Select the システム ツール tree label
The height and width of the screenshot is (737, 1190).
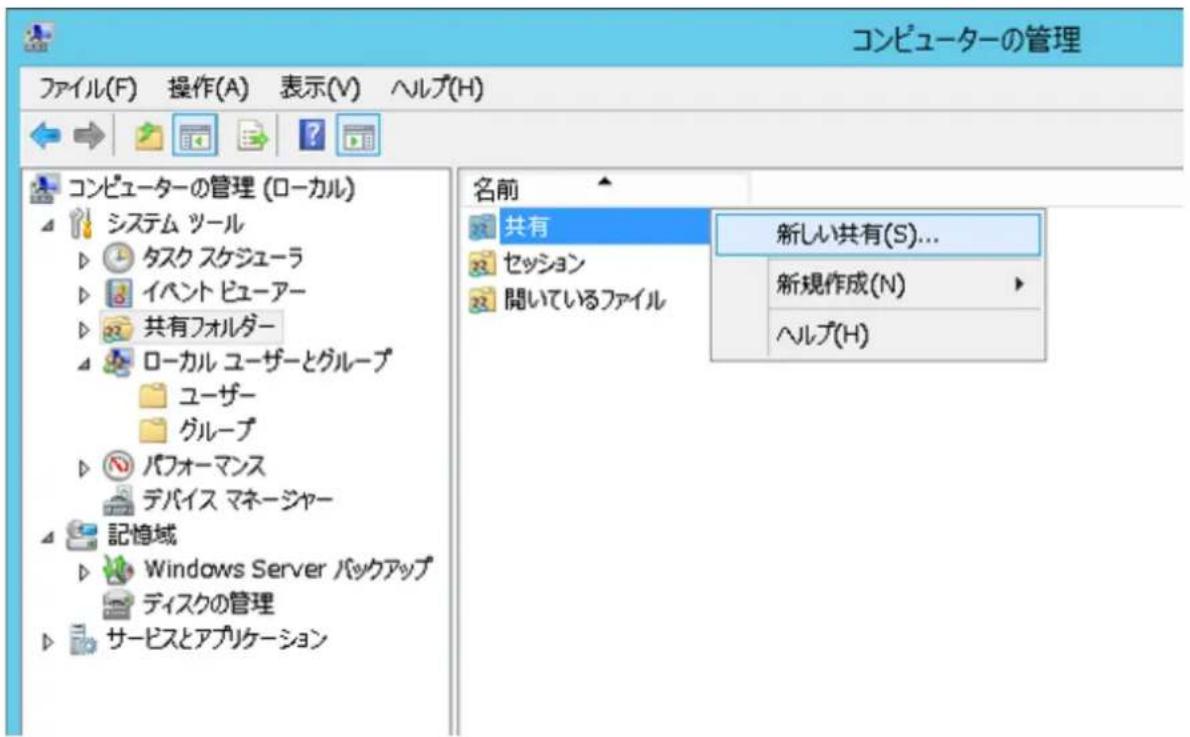(x=175, y=224)
